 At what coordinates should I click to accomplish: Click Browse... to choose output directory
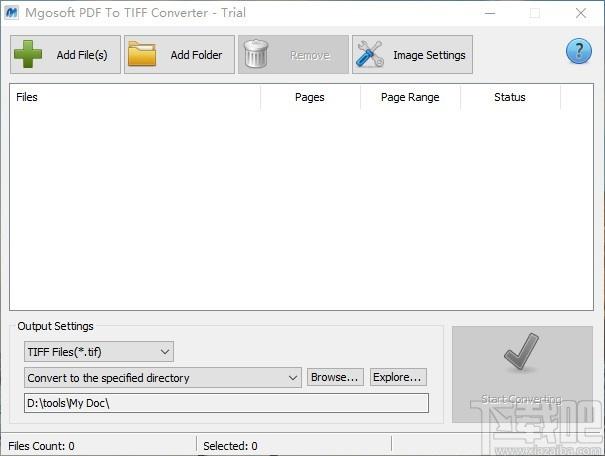335,377
